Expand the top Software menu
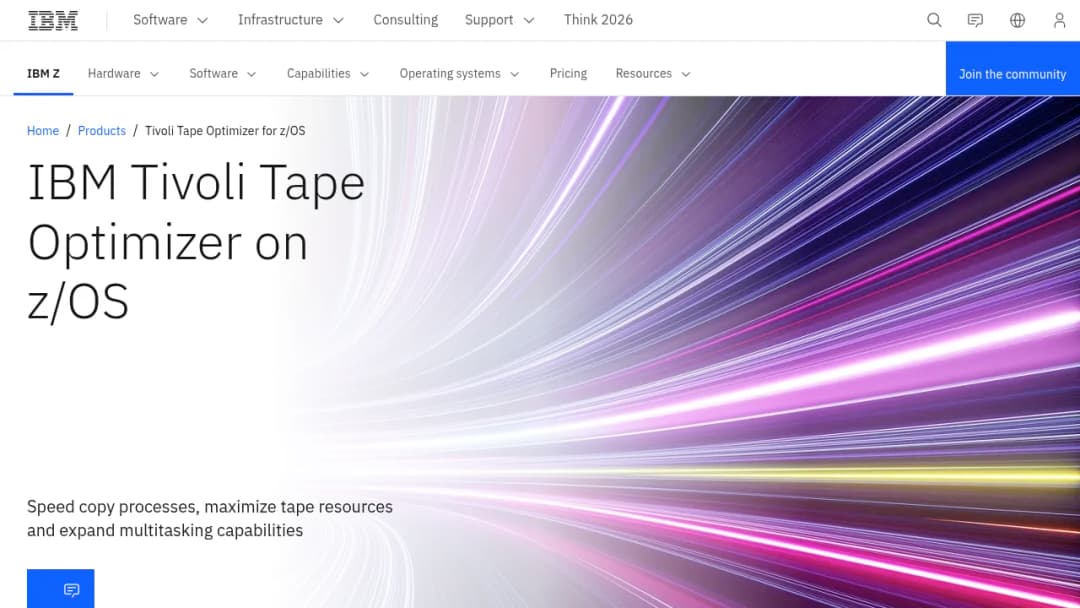The height and width of the screenshot is (608, 1080). pyautogui.click(x=170, y=20)
